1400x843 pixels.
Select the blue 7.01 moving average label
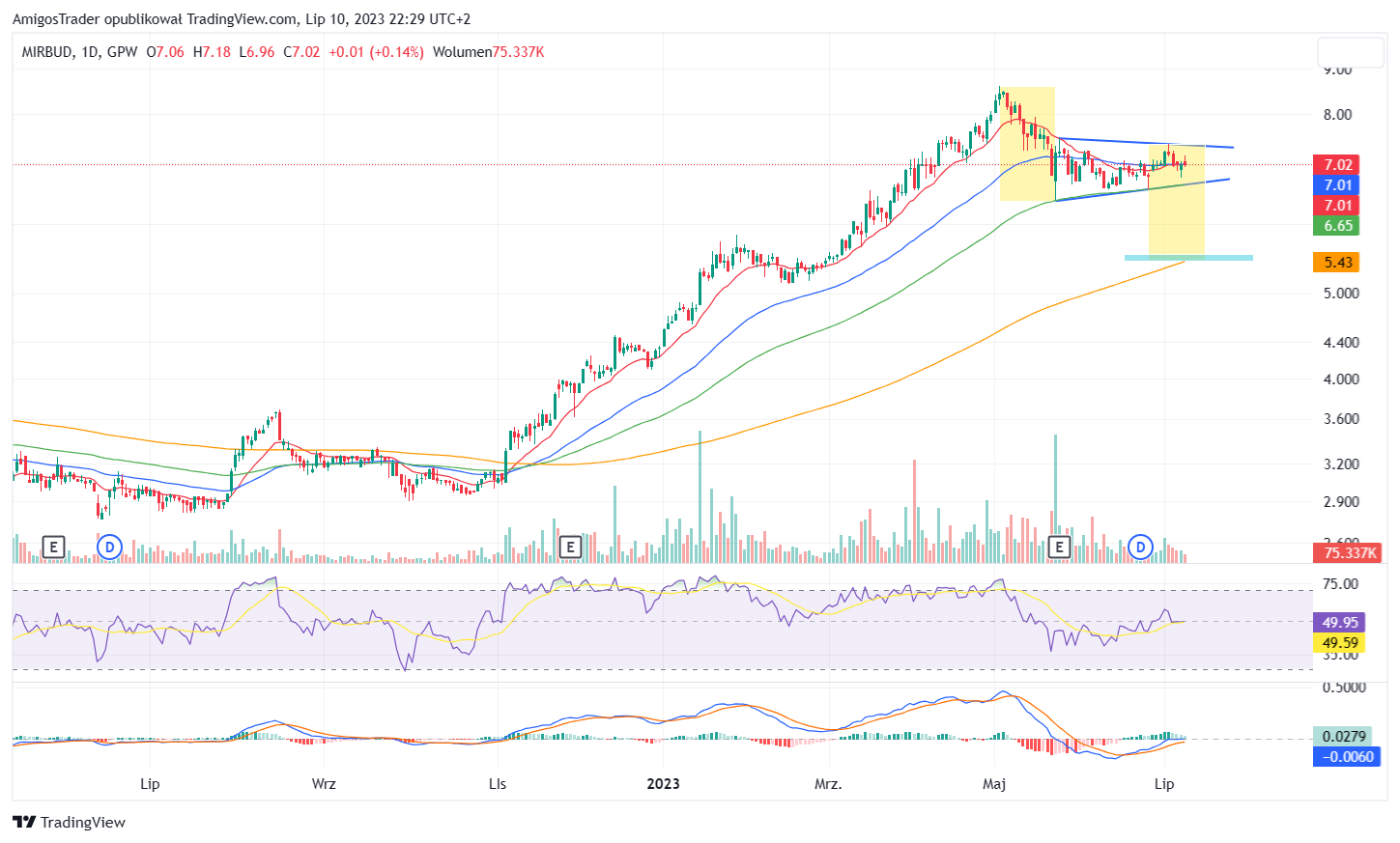[x=1338, y=185]
